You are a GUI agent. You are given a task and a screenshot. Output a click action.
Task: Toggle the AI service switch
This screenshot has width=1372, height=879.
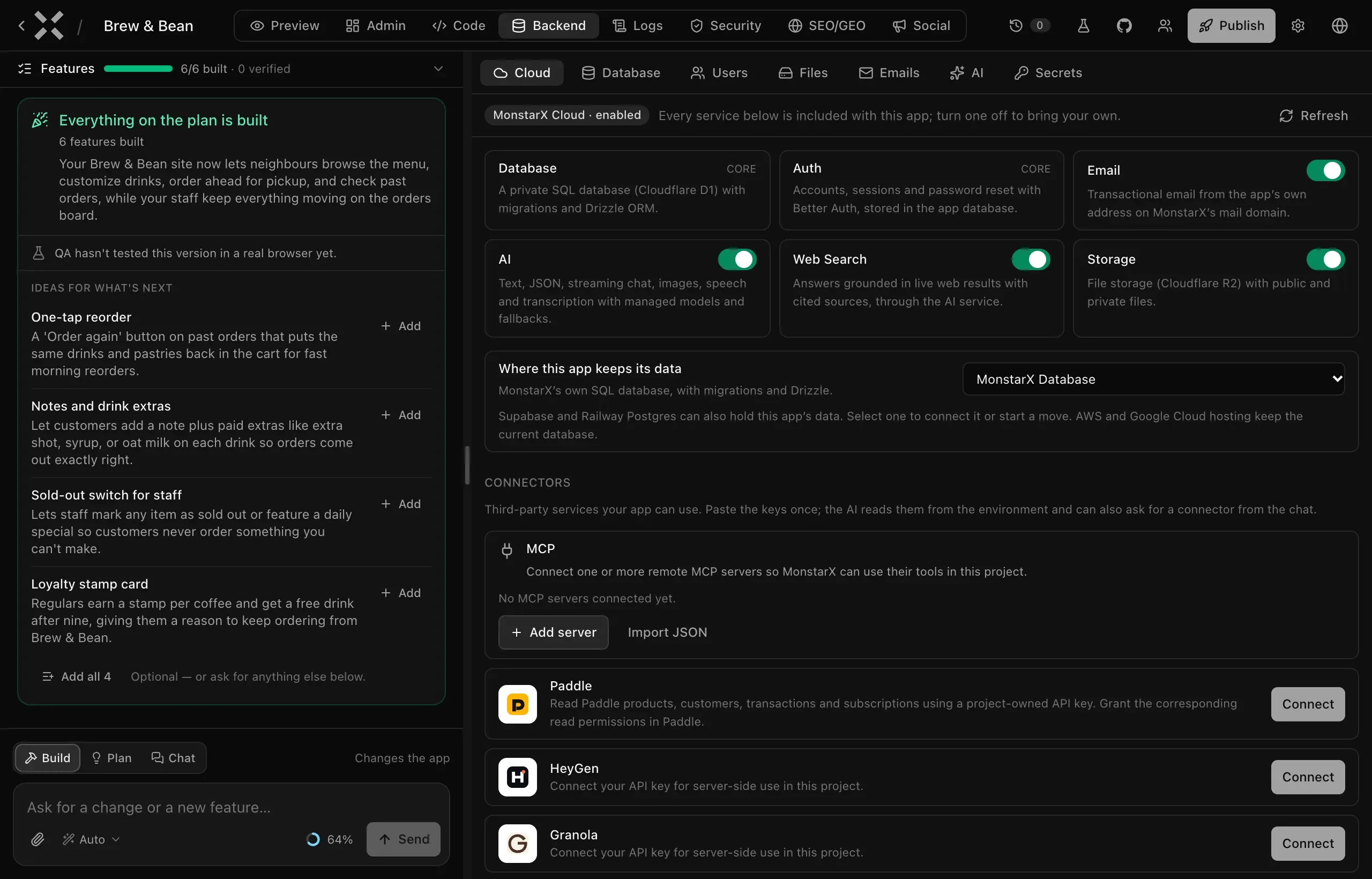click(737, 259)
